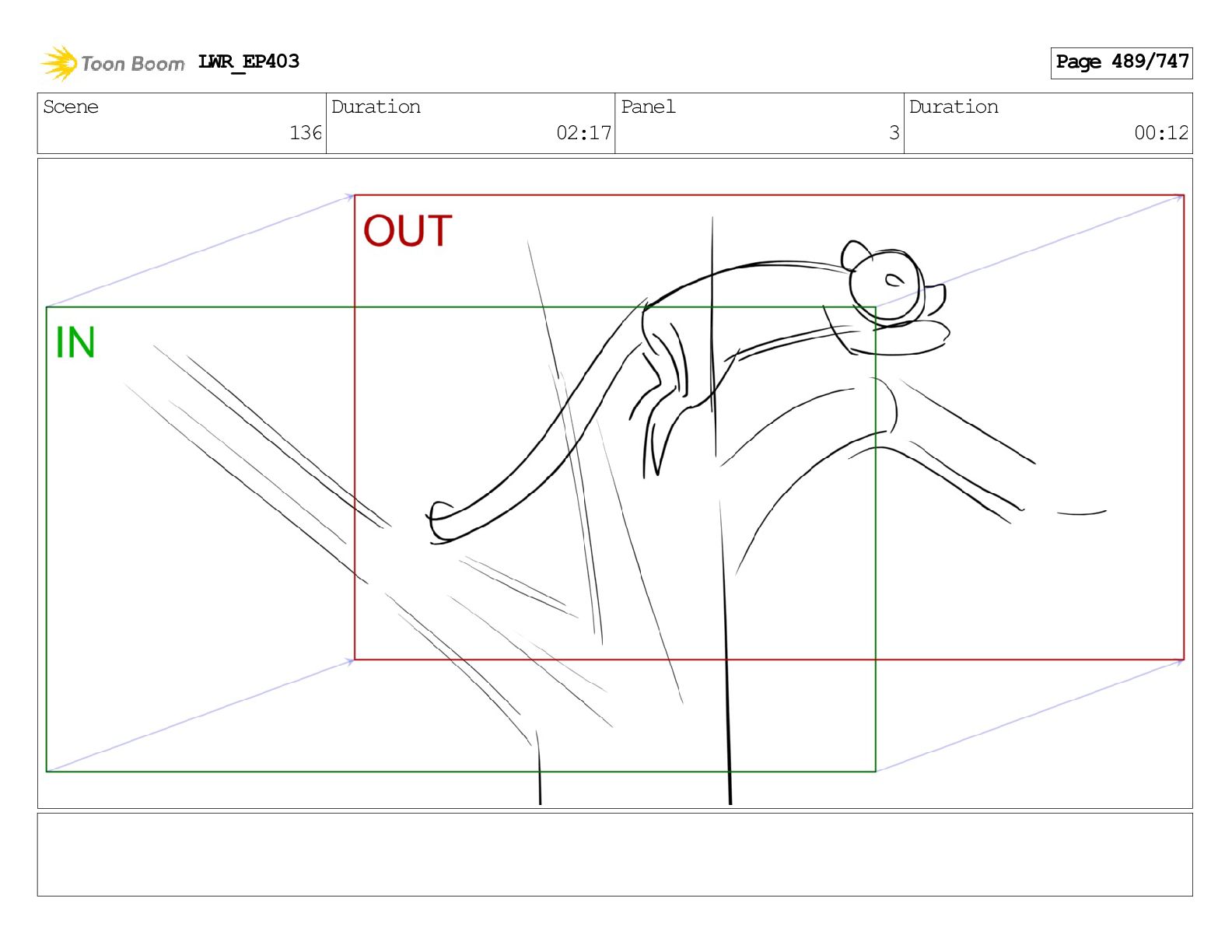Screen dimensions: 1232x952
Task: Click top-left camera move arrow head
Action: click(x=349, y=198)
